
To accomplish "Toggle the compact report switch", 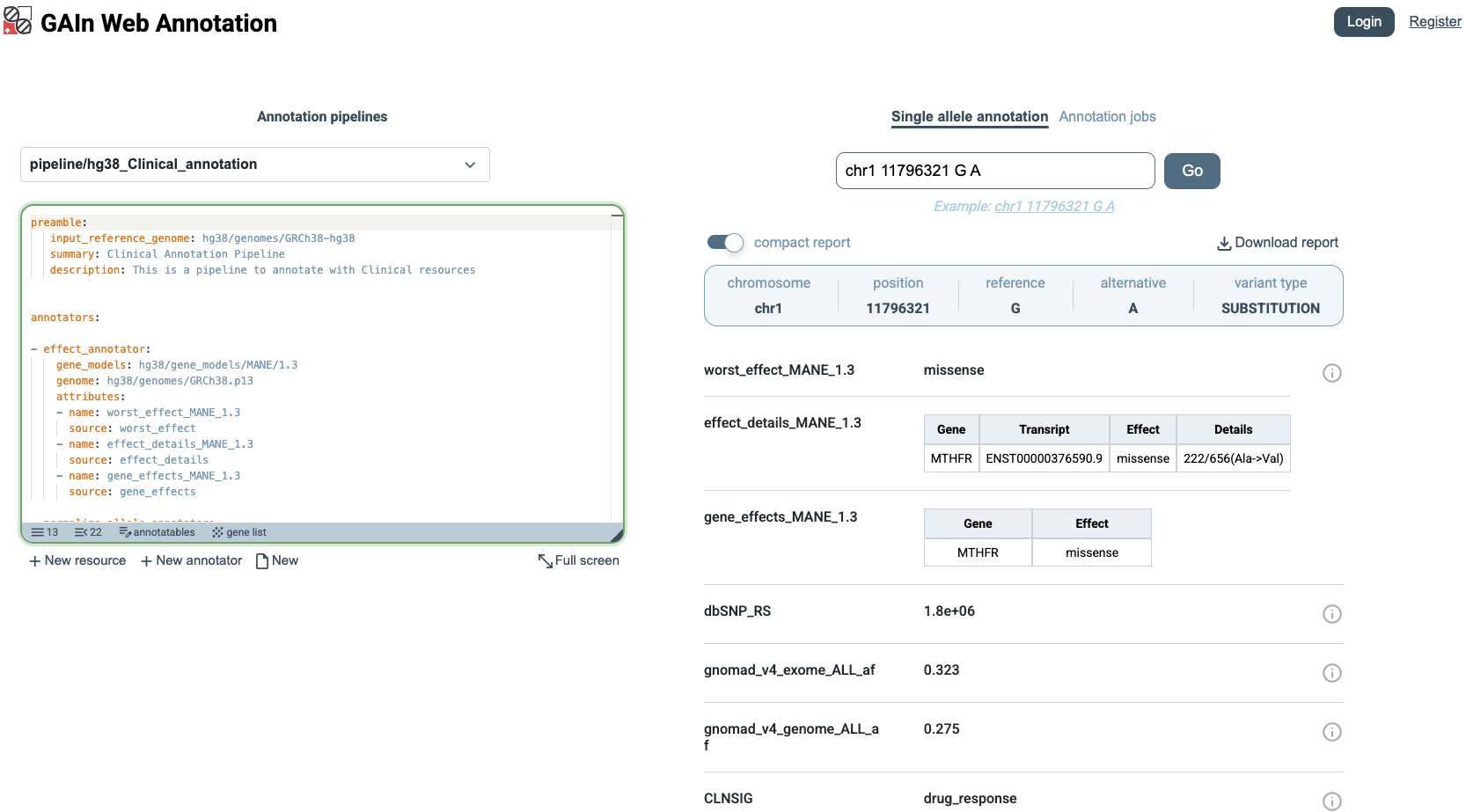I will point(726,243).
